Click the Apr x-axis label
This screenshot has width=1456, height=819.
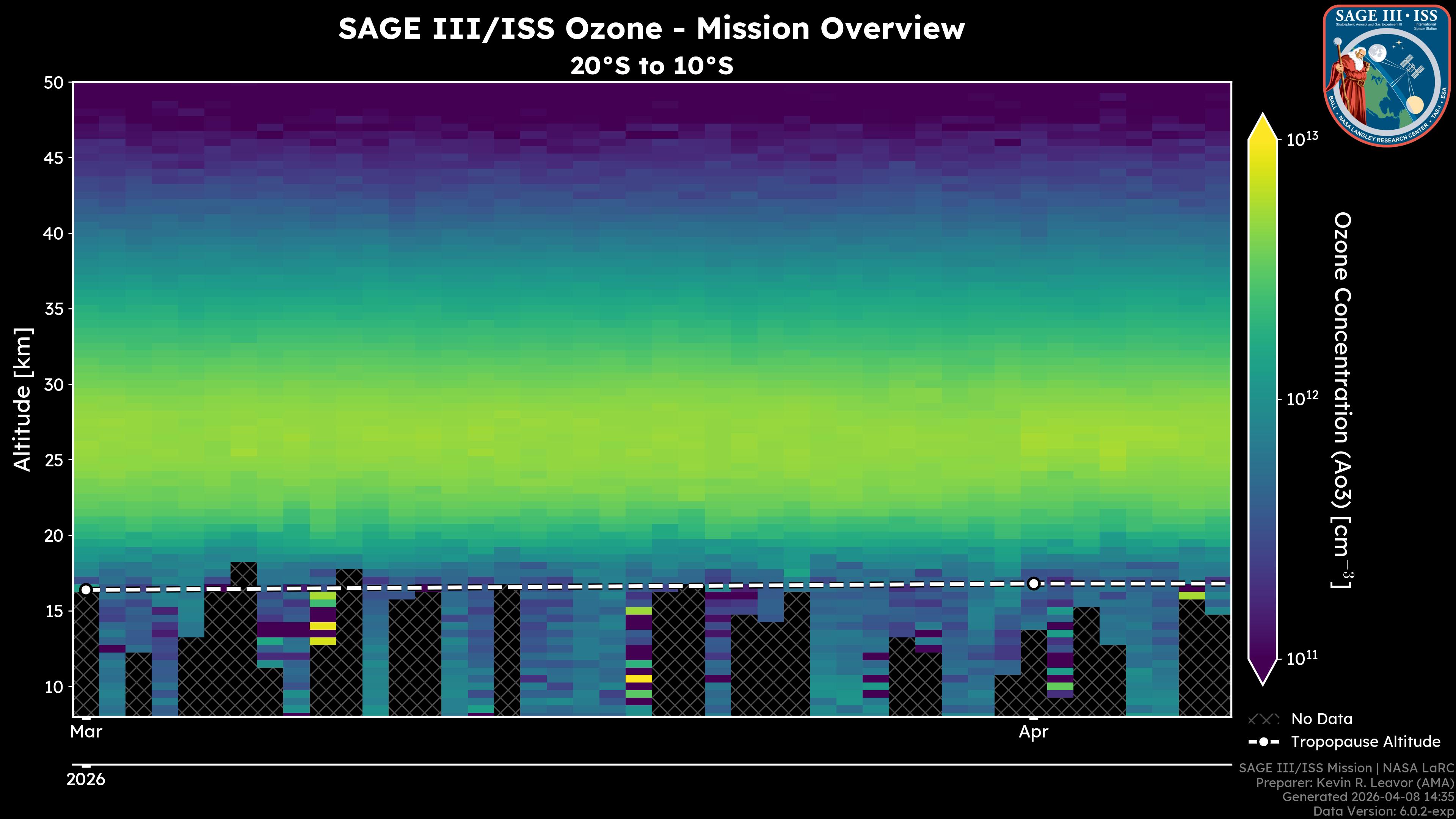click(x=1033, y=732)
